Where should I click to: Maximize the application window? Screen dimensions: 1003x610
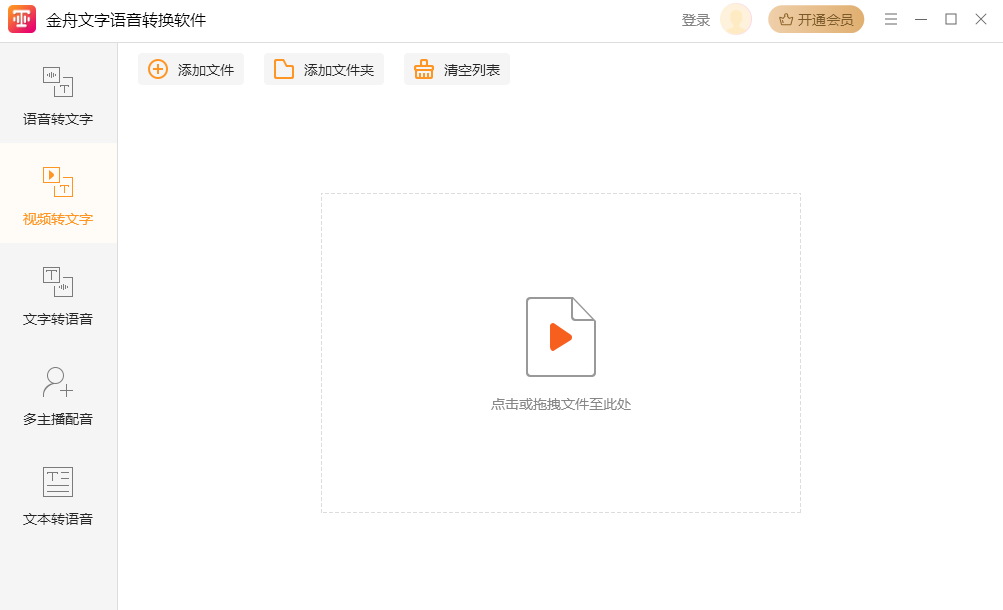tap(951, 19)
